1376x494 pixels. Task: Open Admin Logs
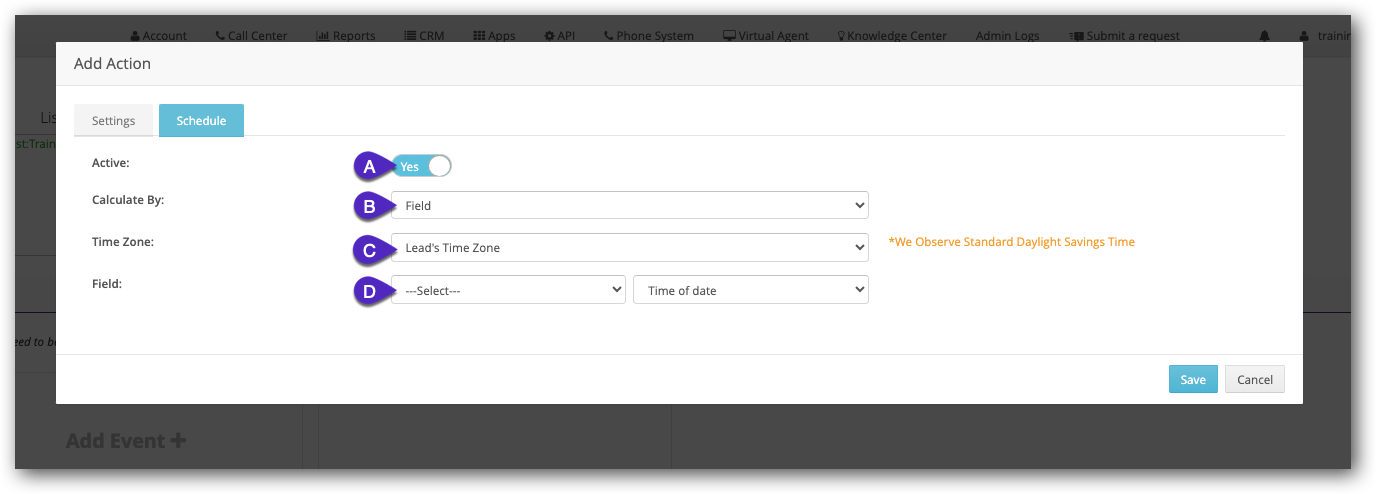click(1007, 35)
